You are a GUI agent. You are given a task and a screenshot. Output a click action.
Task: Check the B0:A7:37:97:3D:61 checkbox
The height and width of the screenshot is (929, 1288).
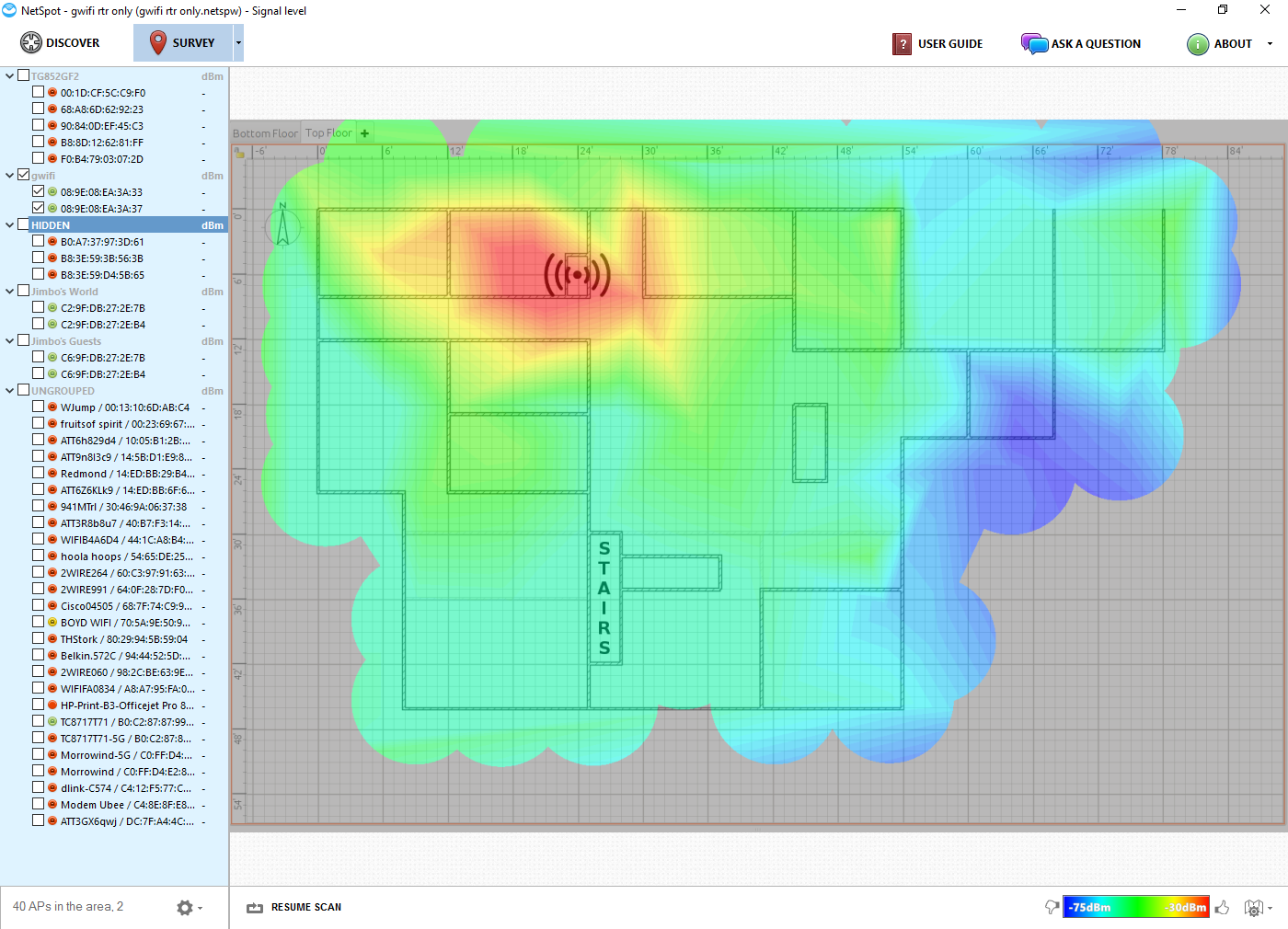[x=38, y=241]
